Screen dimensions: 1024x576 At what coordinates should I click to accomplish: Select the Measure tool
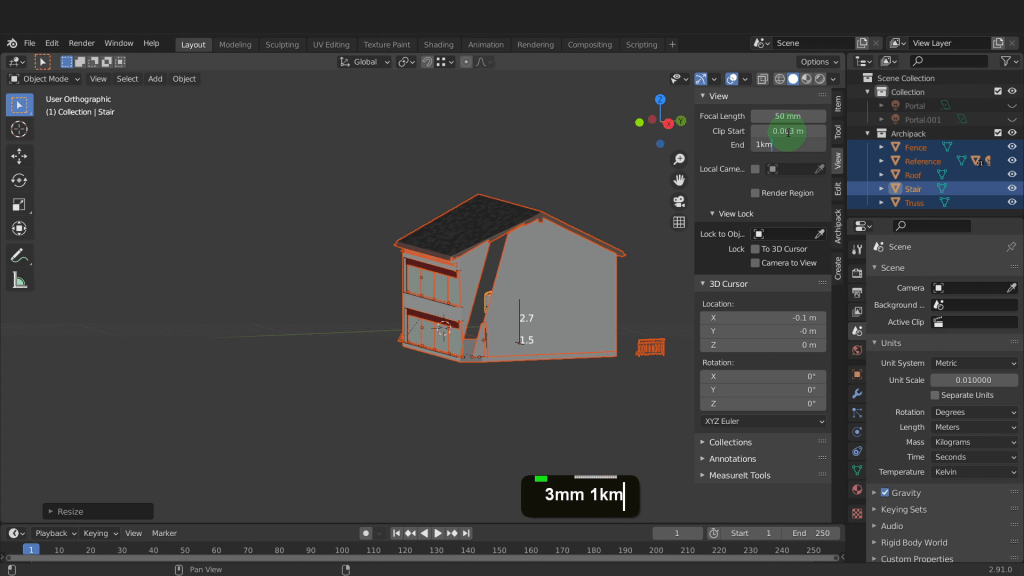point(19,281)
